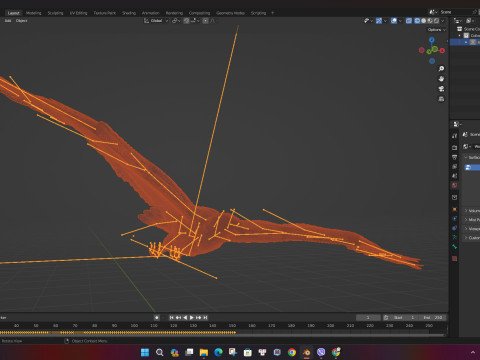Open the Object properties tab

point(454,209)
